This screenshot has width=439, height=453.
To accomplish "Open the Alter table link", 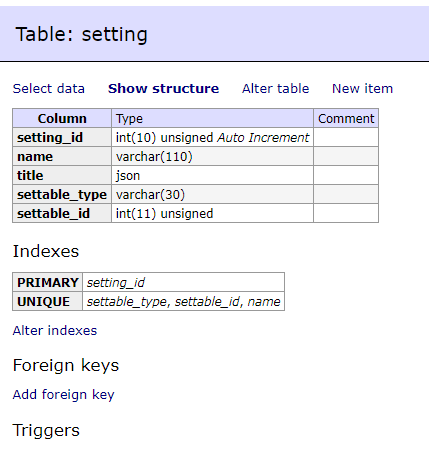I will click(x=276, y=89).
